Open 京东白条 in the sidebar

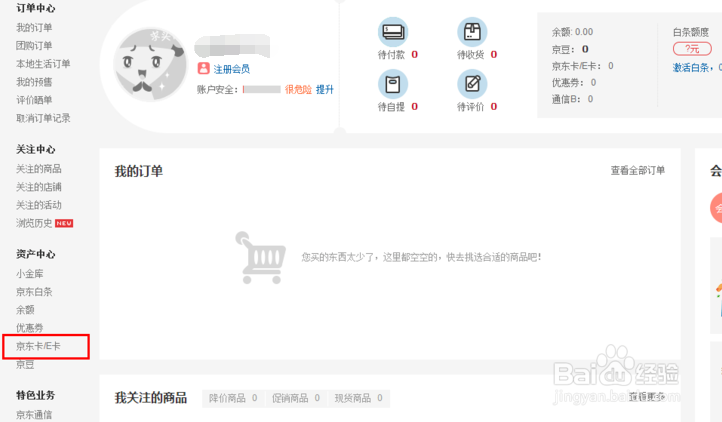[x=34, y=292]
